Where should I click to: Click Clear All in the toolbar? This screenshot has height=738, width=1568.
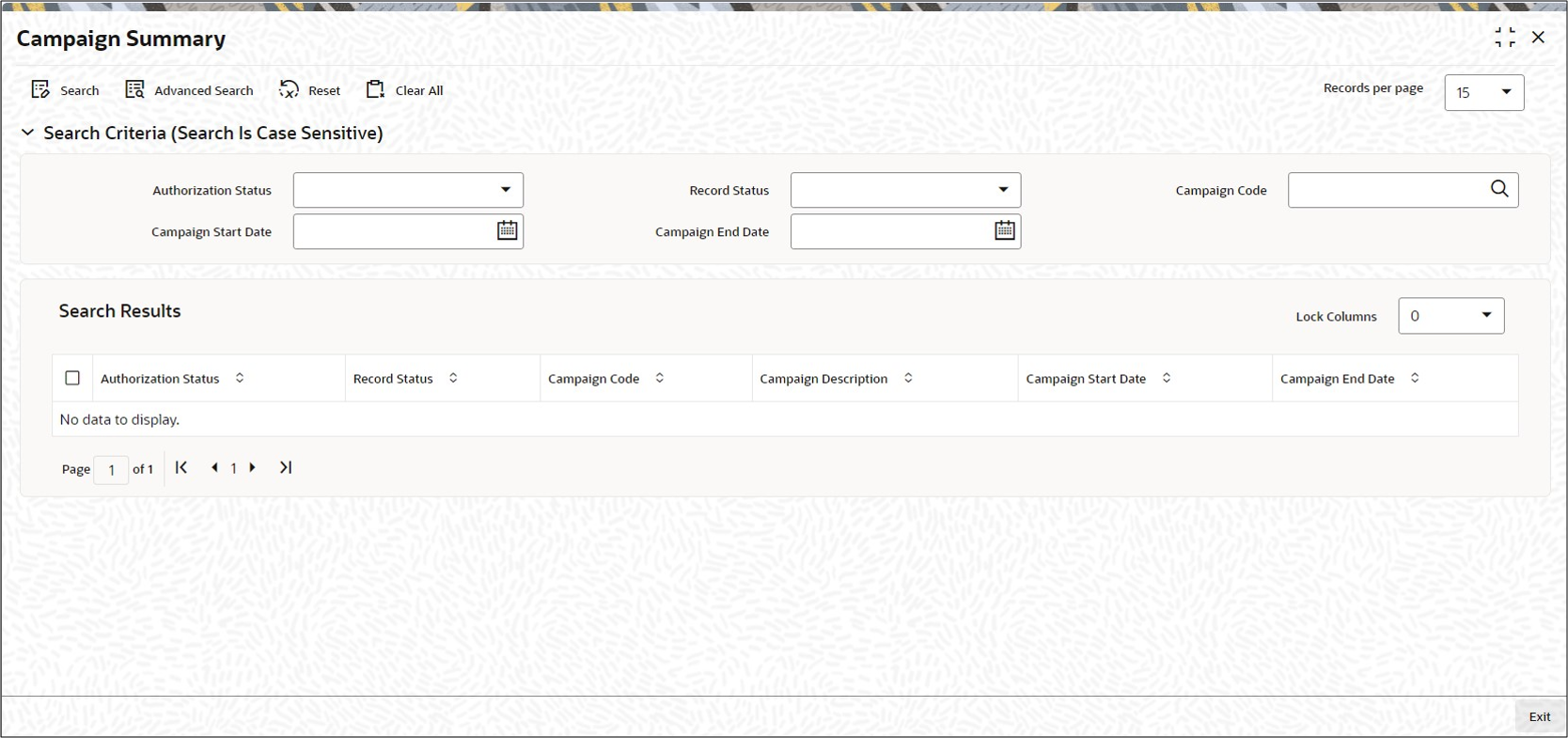[404, 90]
